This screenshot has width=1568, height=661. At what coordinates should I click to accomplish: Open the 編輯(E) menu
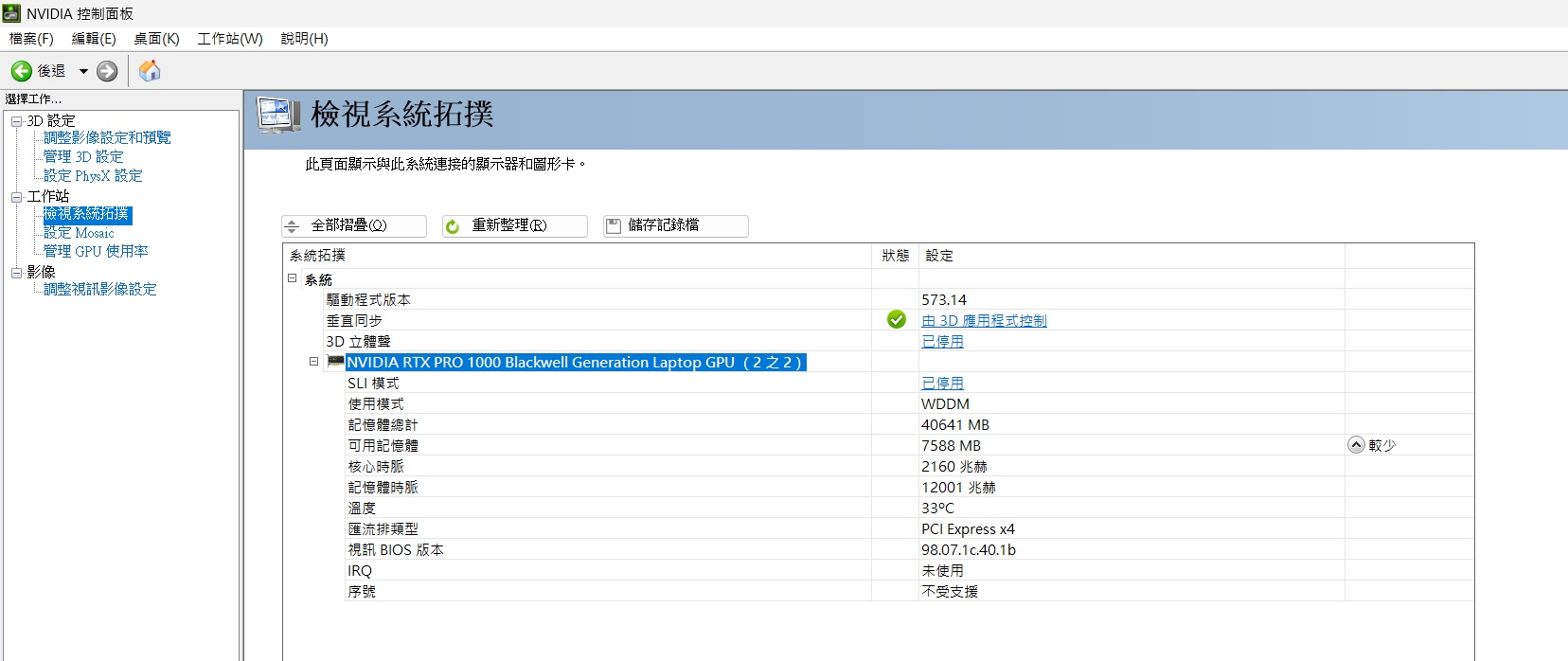[x=94, y=39]
